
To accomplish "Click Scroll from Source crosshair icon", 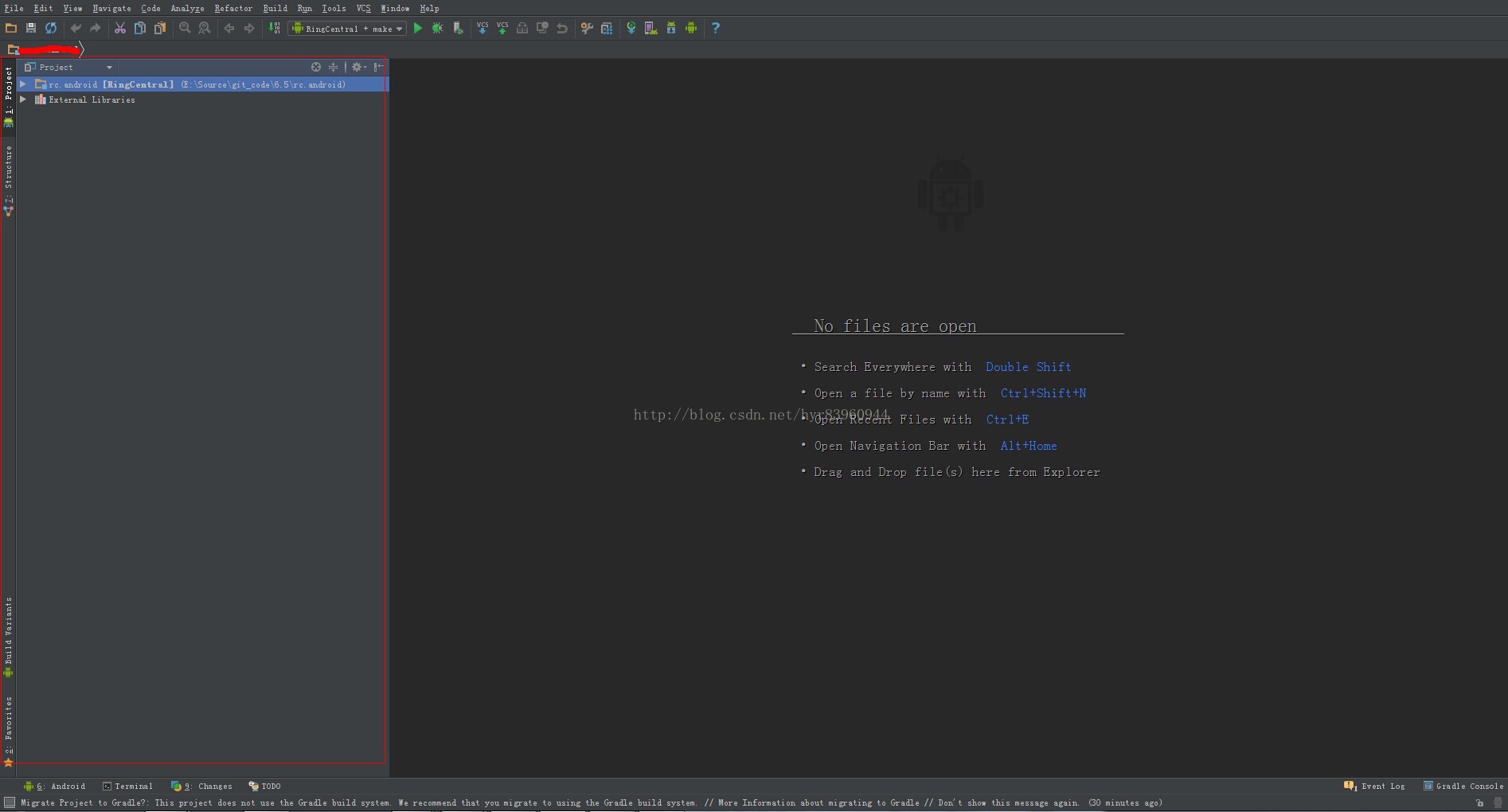I will 316,67.
